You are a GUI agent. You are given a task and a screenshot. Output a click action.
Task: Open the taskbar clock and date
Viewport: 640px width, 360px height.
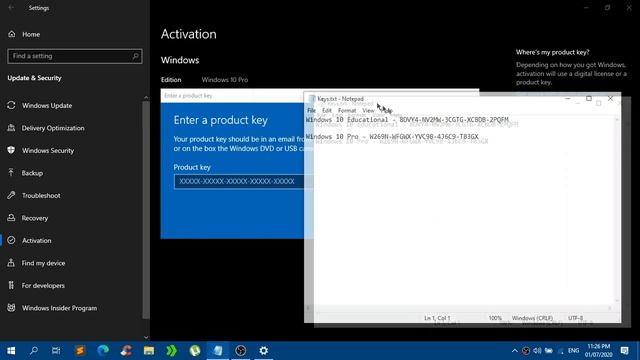pyautogui.click(x=599, y=351)
